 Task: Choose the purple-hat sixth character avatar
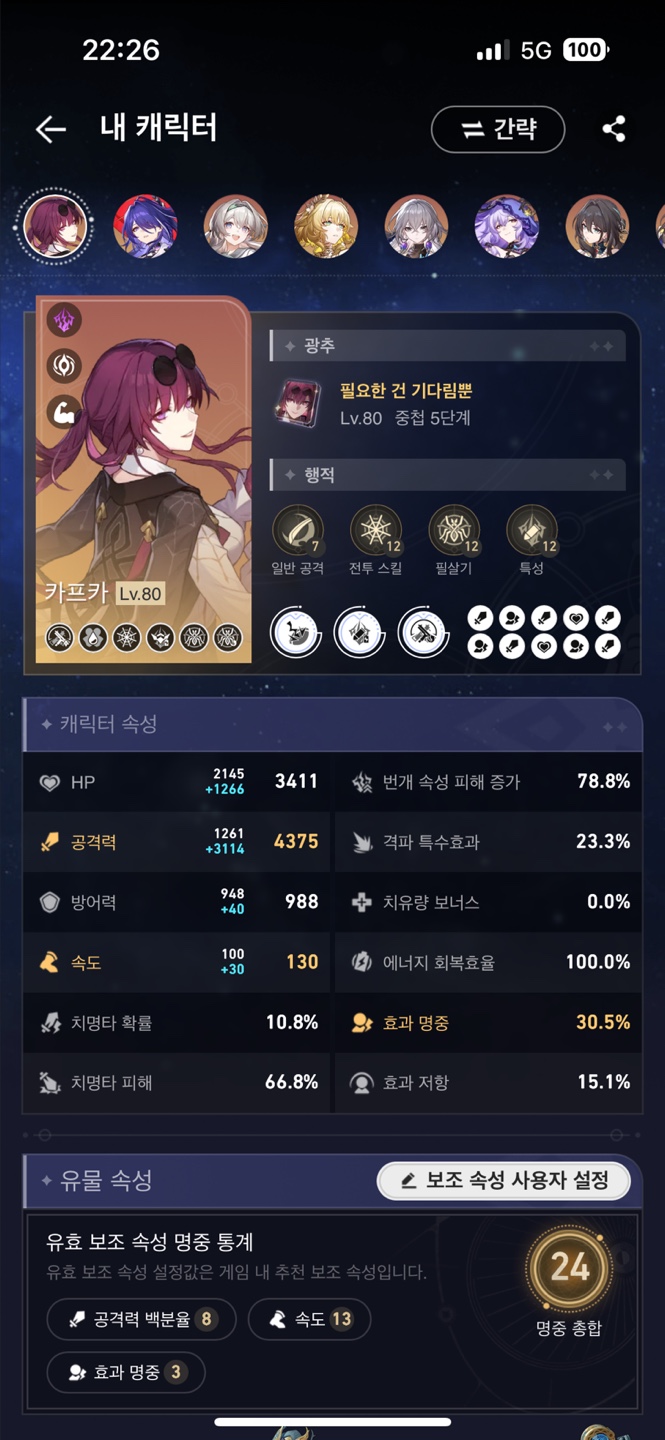pyautogui.click(x=507, y=226)
